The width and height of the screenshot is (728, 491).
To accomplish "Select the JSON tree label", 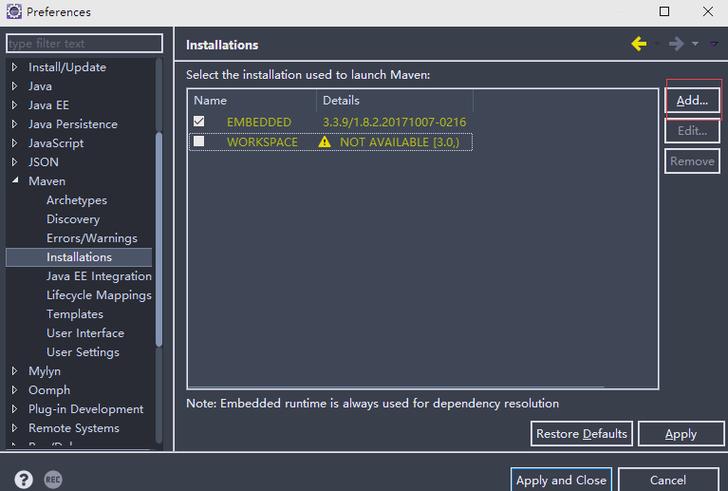I will point(44,162).
